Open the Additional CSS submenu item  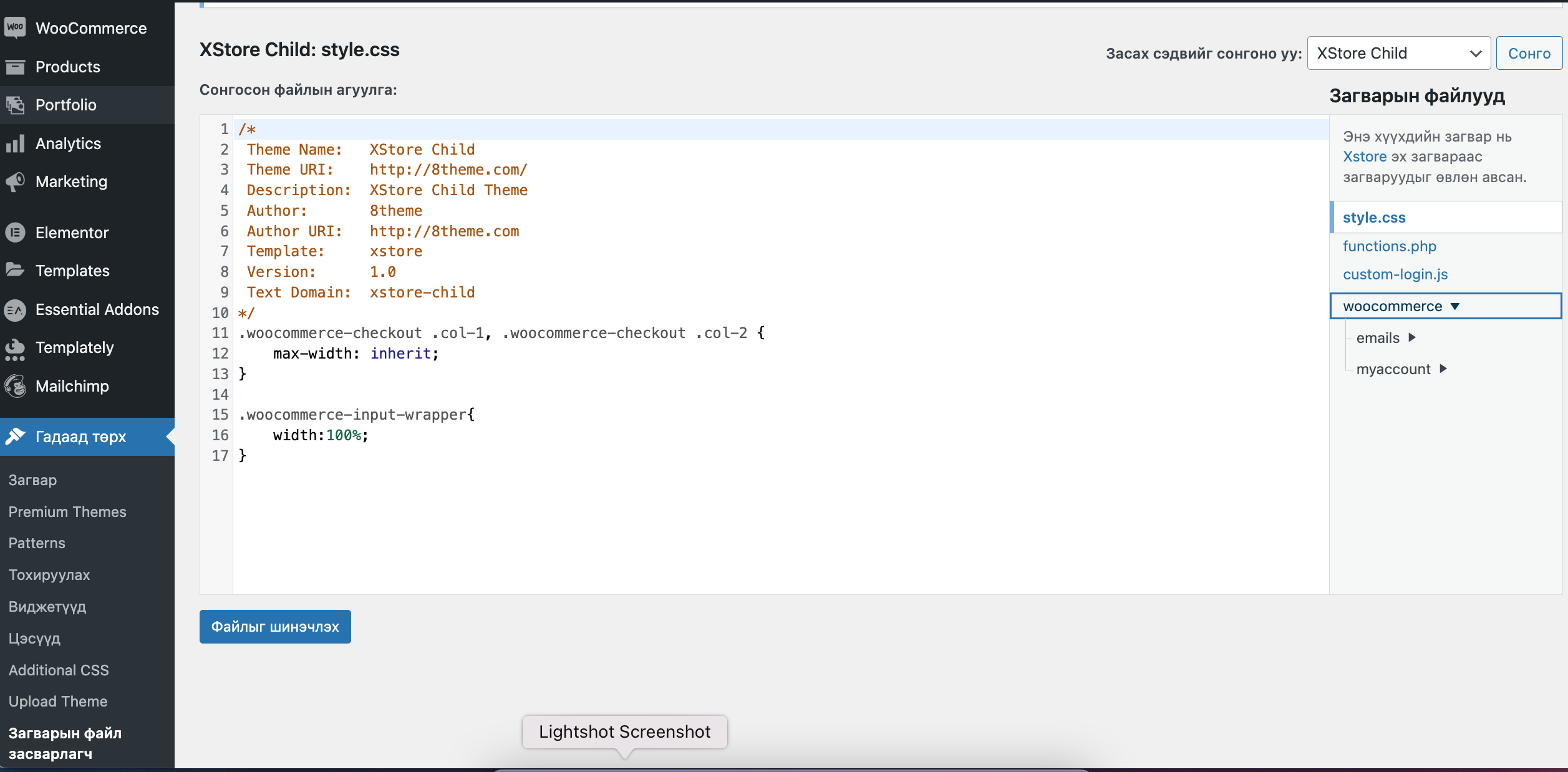click(x=59, y=670)
